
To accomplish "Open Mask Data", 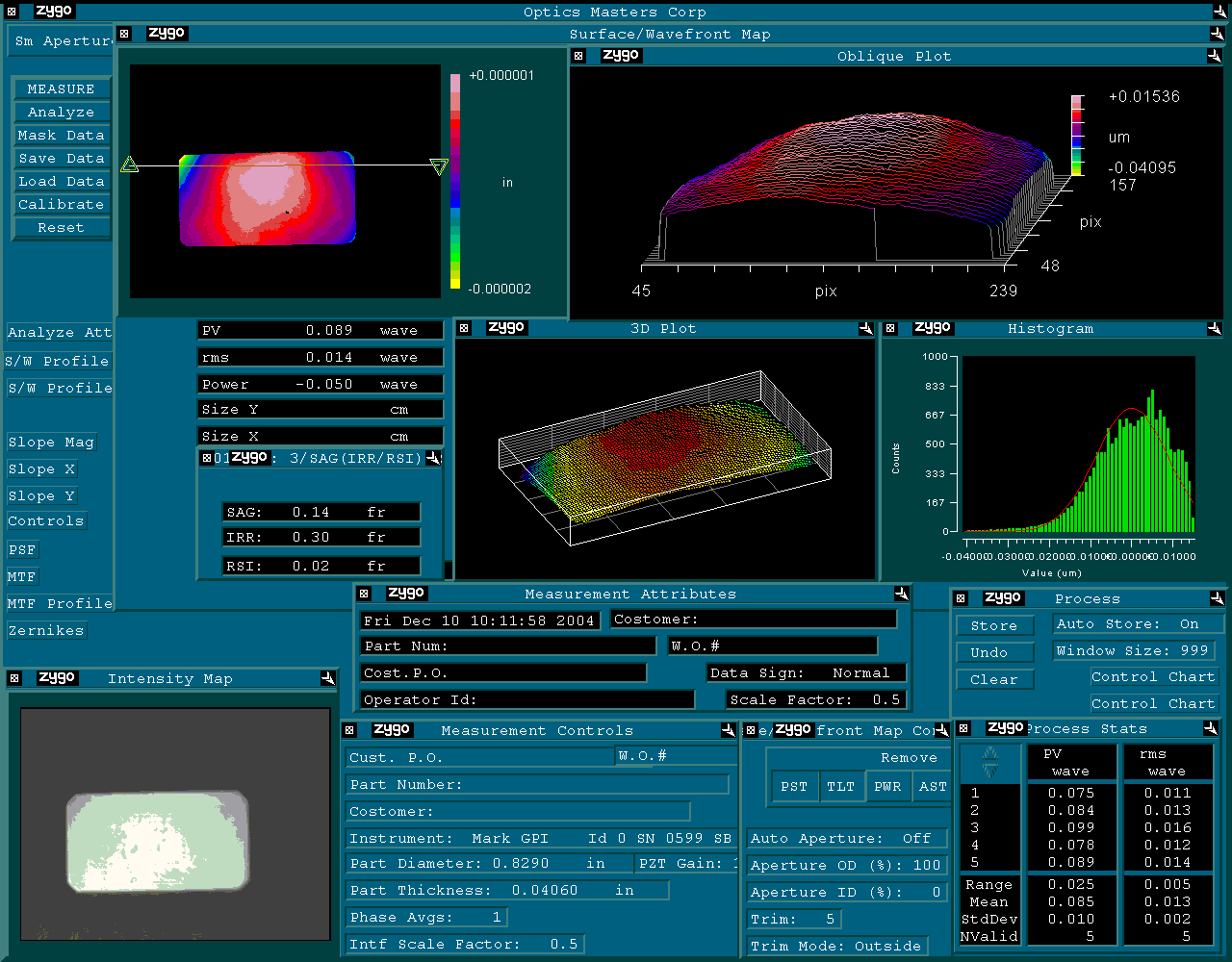I will 61,135.
